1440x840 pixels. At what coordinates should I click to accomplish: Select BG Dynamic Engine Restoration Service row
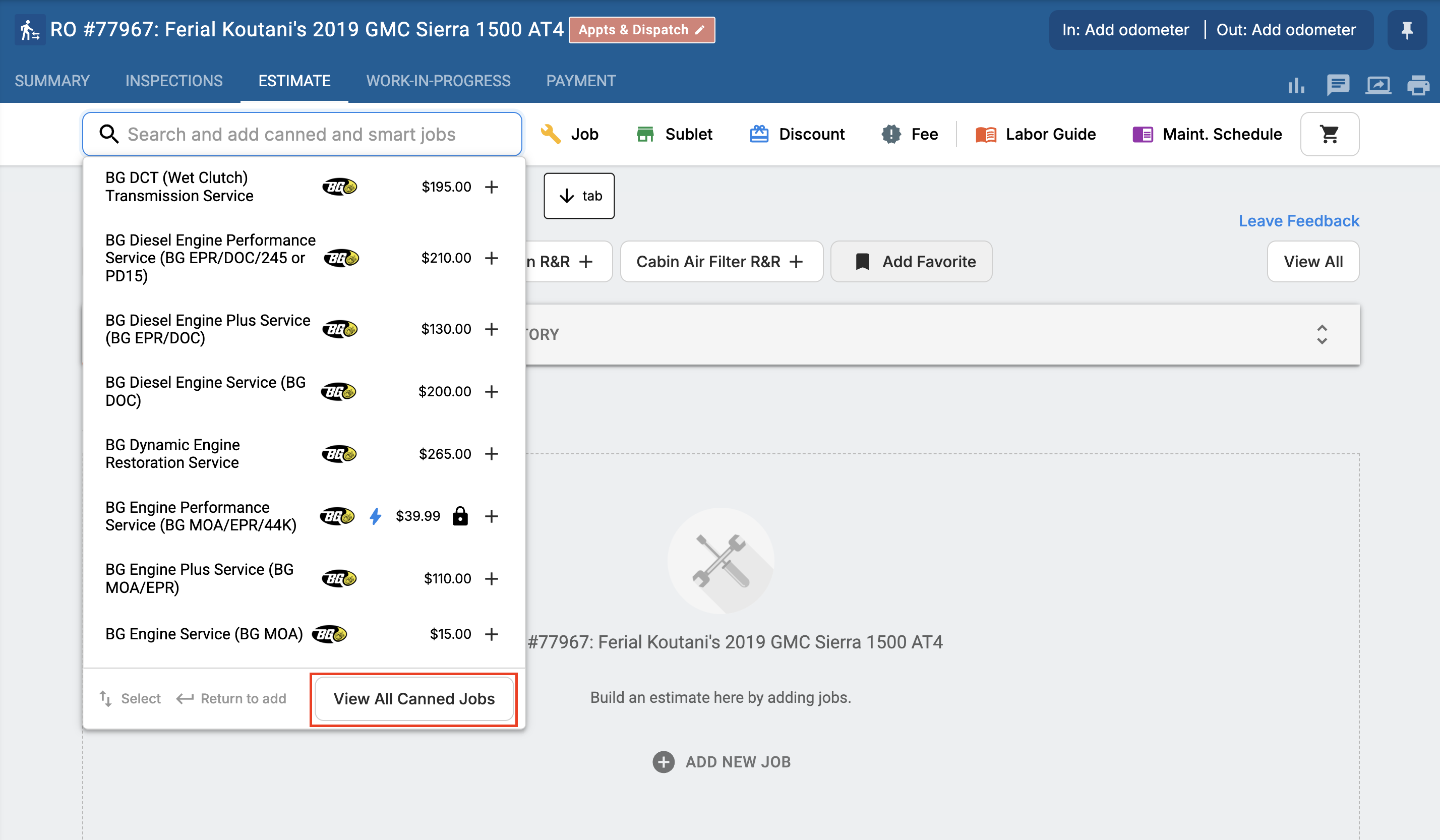303,454
